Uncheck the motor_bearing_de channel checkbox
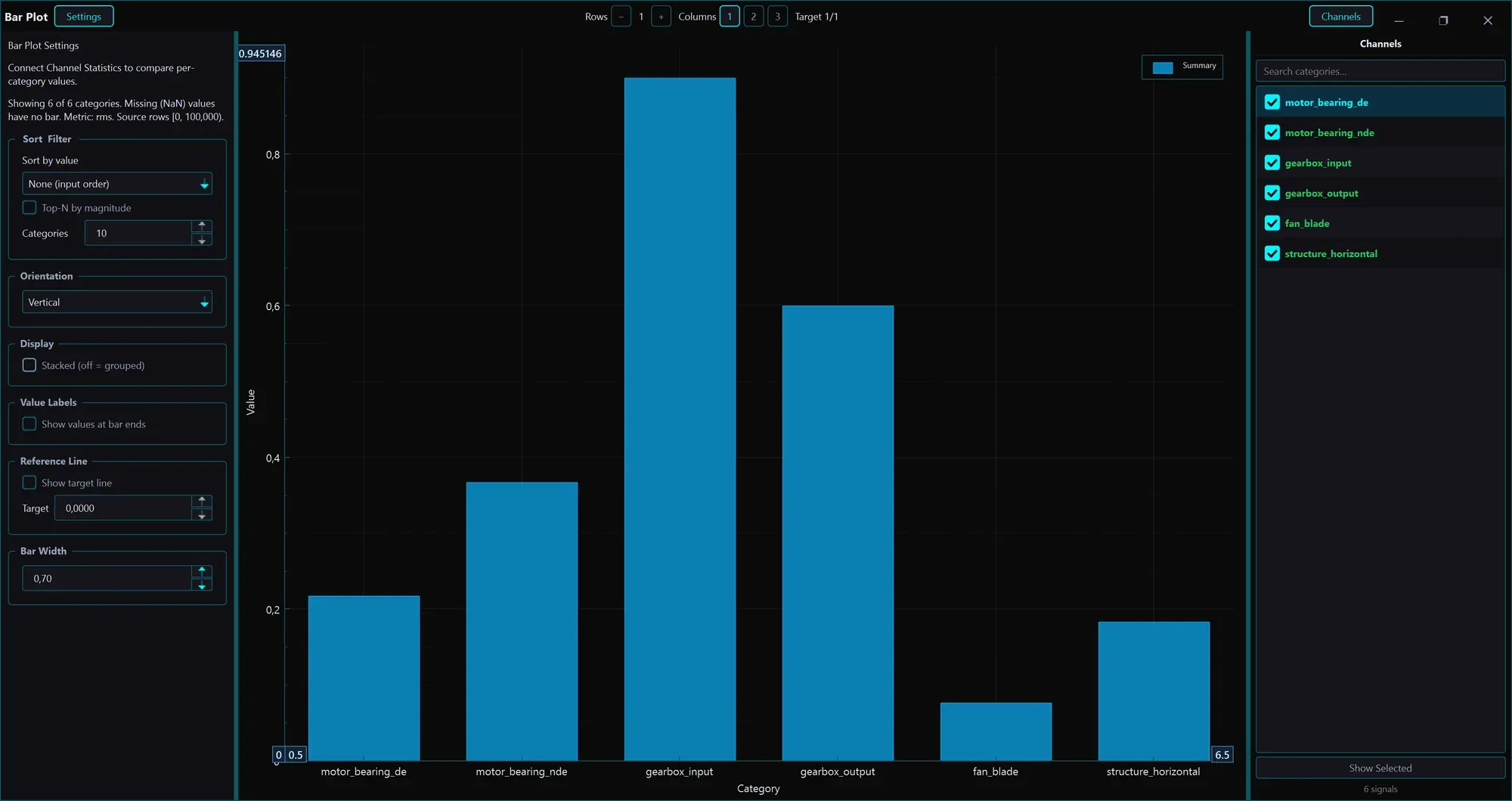This screenshot has height=801, width=1512. tap(1272, 102)
